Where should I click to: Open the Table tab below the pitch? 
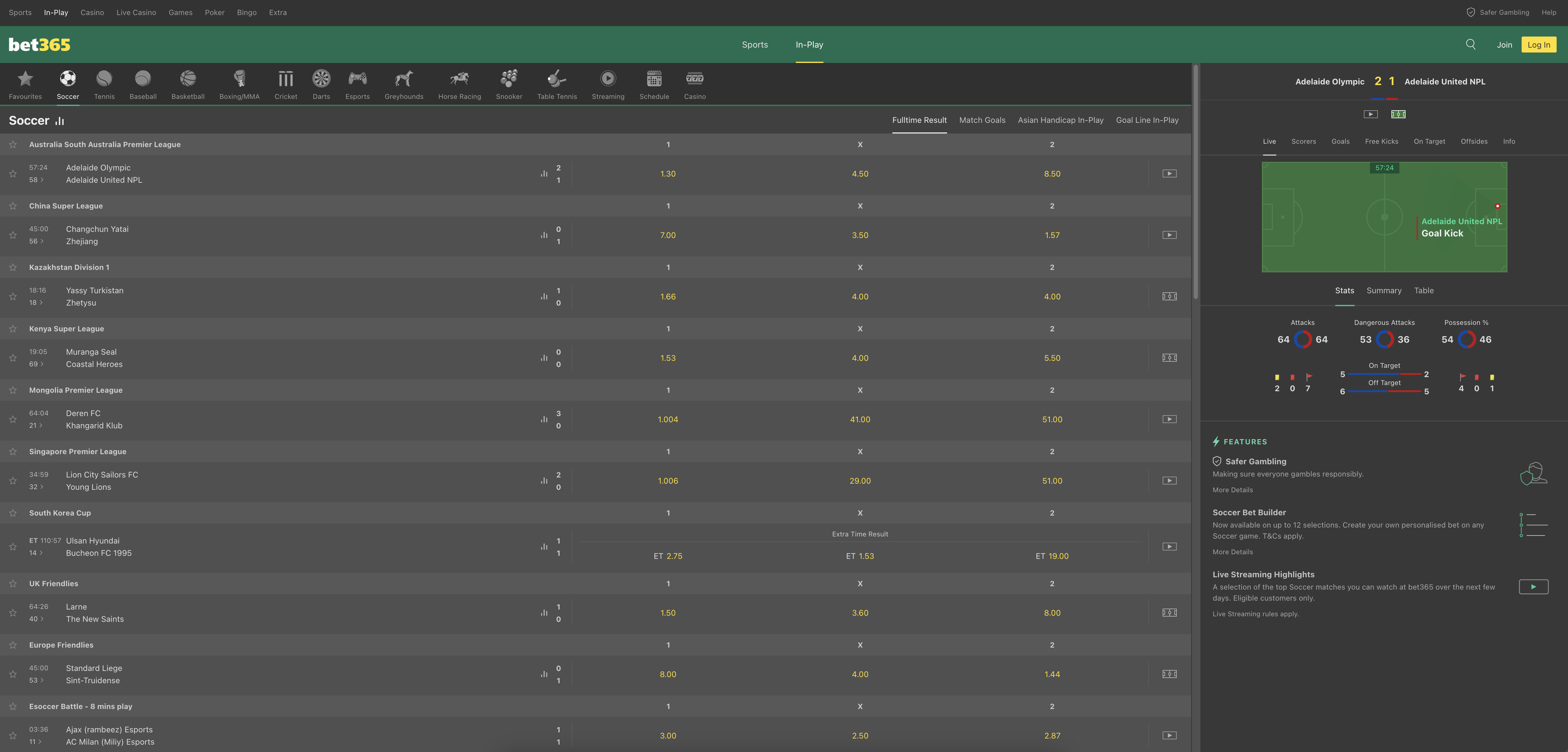click(1424, 291)
